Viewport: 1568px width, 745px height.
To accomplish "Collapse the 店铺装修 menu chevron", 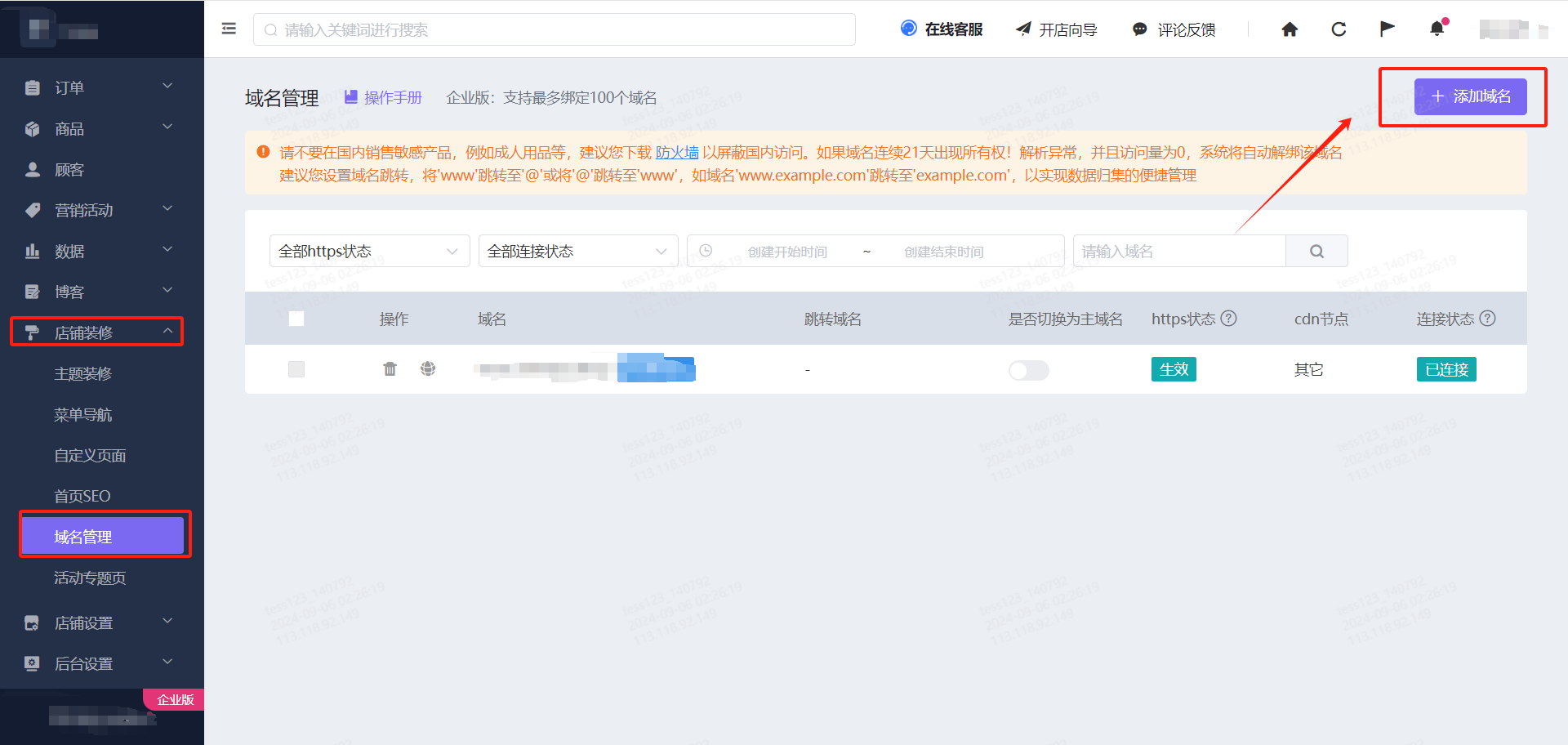I will (167, 331).
